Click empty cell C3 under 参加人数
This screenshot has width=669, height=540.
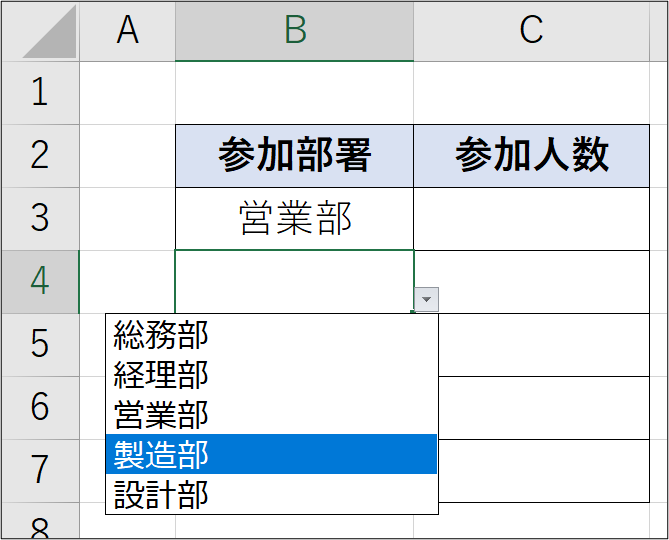point(532,218)
